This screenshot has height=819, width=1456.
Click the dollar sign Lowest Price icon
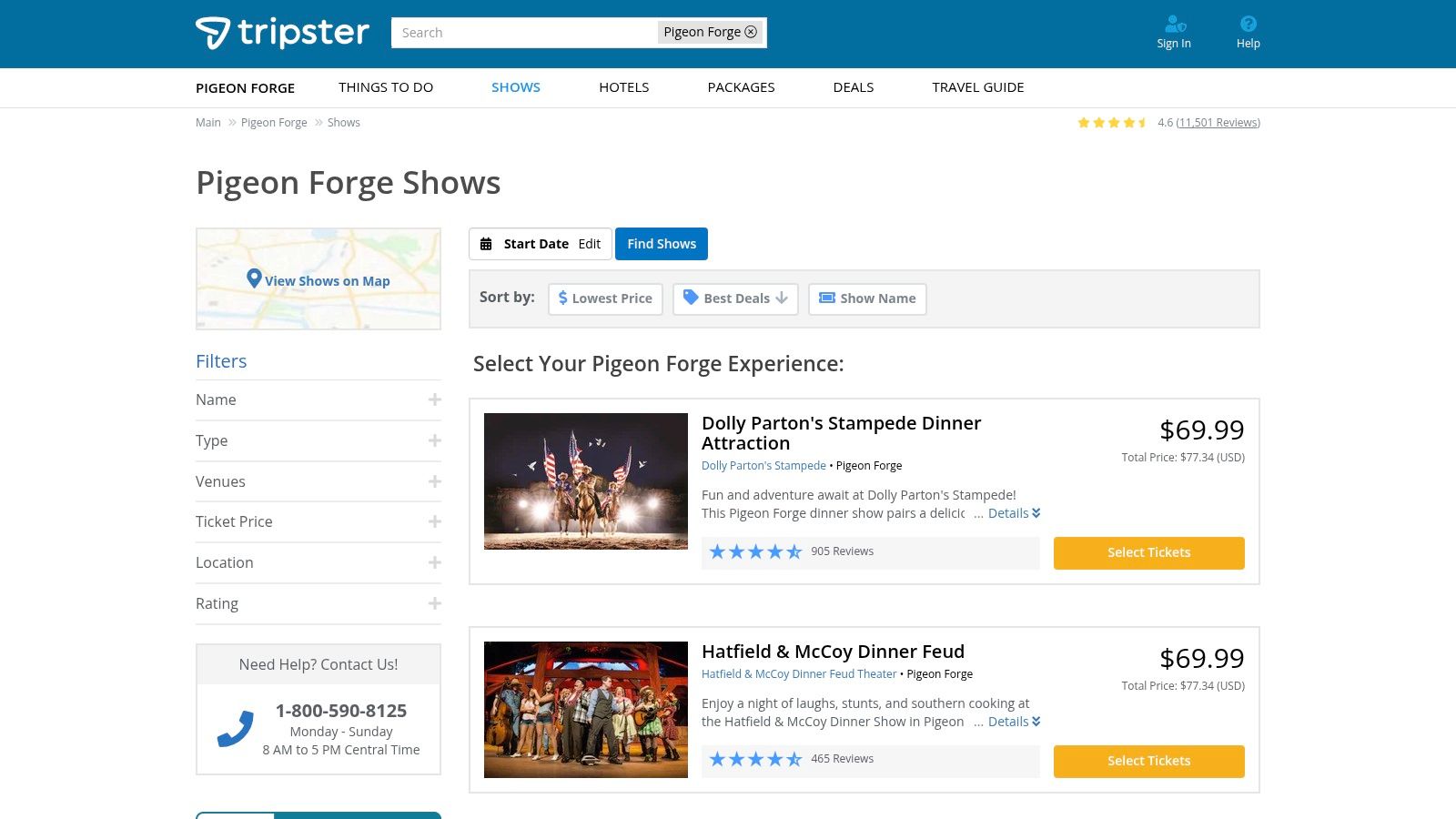point(562,298)
